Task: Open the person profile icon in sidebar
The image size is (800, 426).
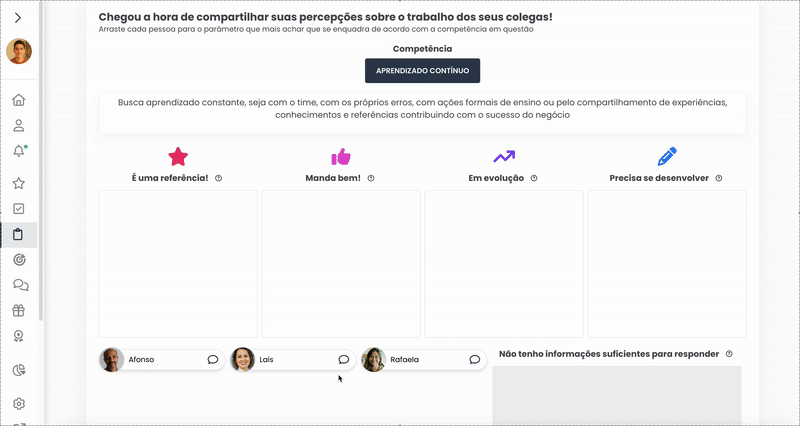Action: point(18,126)
